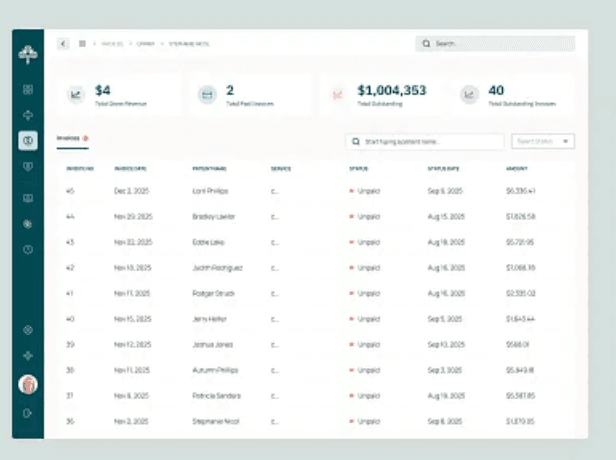Click the Total Paid Invoices card icon
Image resolution: width=616 pixels, height=460 pixels.
(x=207, y=95)
